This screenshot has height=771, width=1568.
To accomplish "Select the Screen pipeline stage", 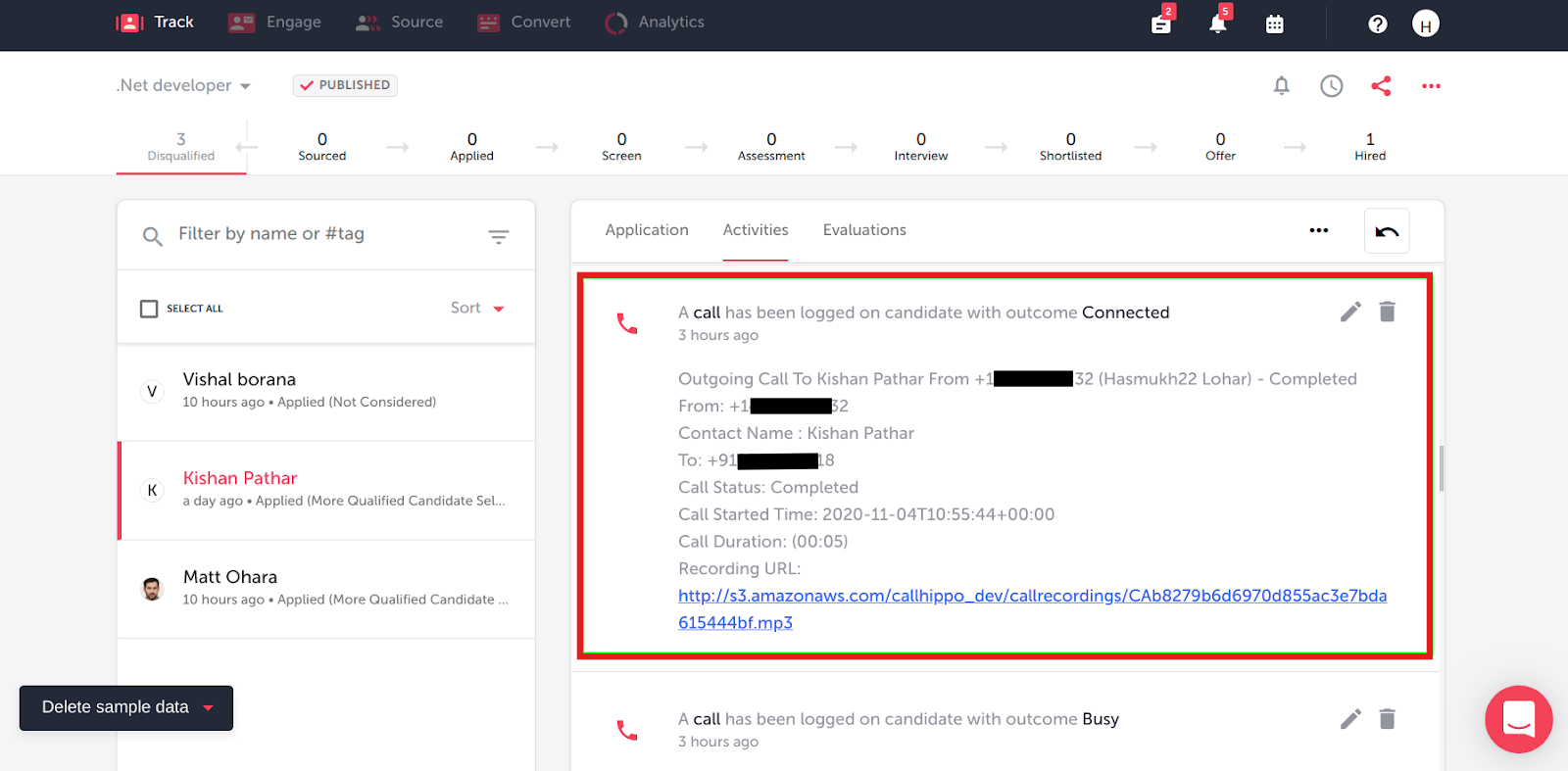I will point(621,147).
